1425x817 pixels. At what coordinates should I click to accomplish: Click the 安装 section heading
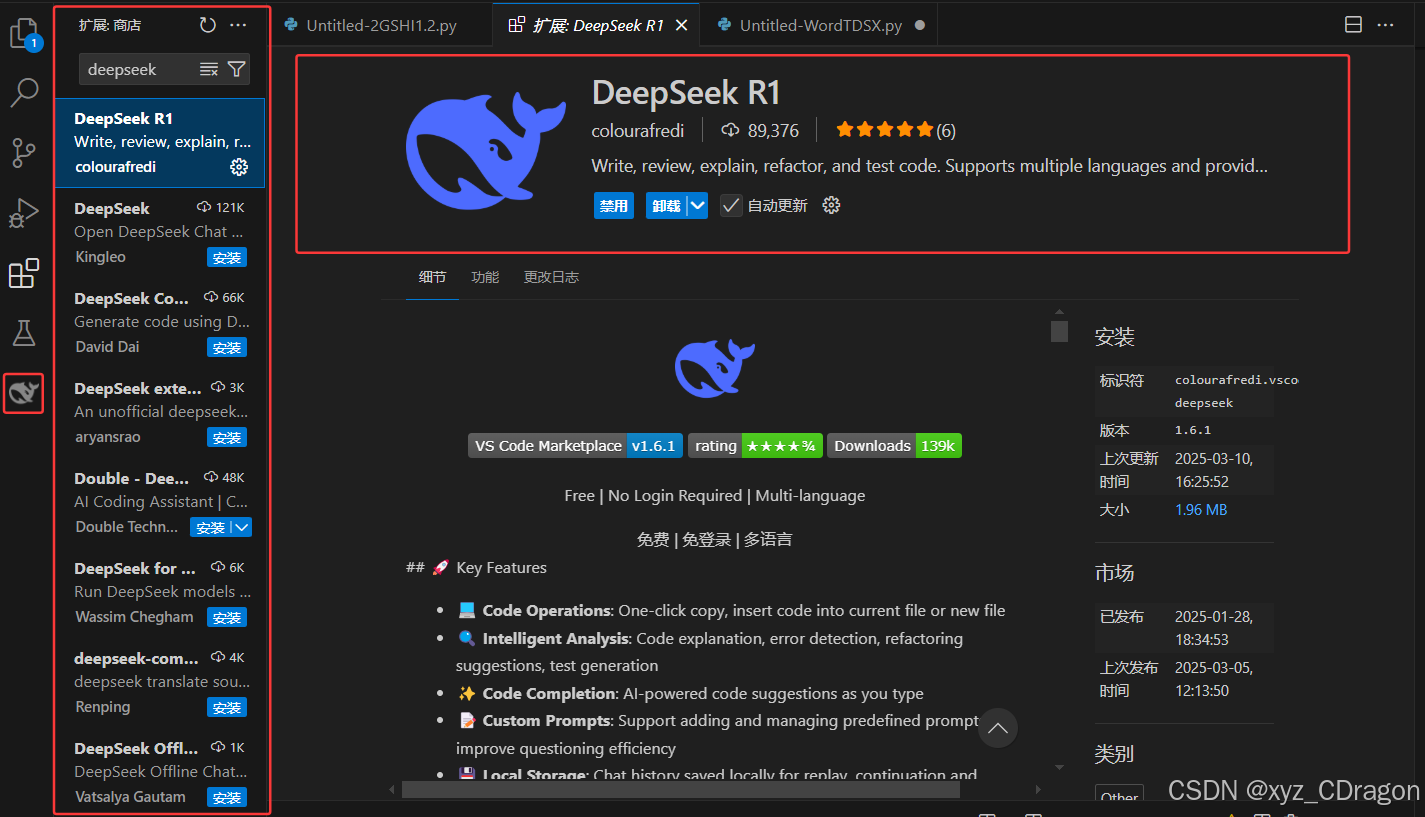(x=1115, y=337)
